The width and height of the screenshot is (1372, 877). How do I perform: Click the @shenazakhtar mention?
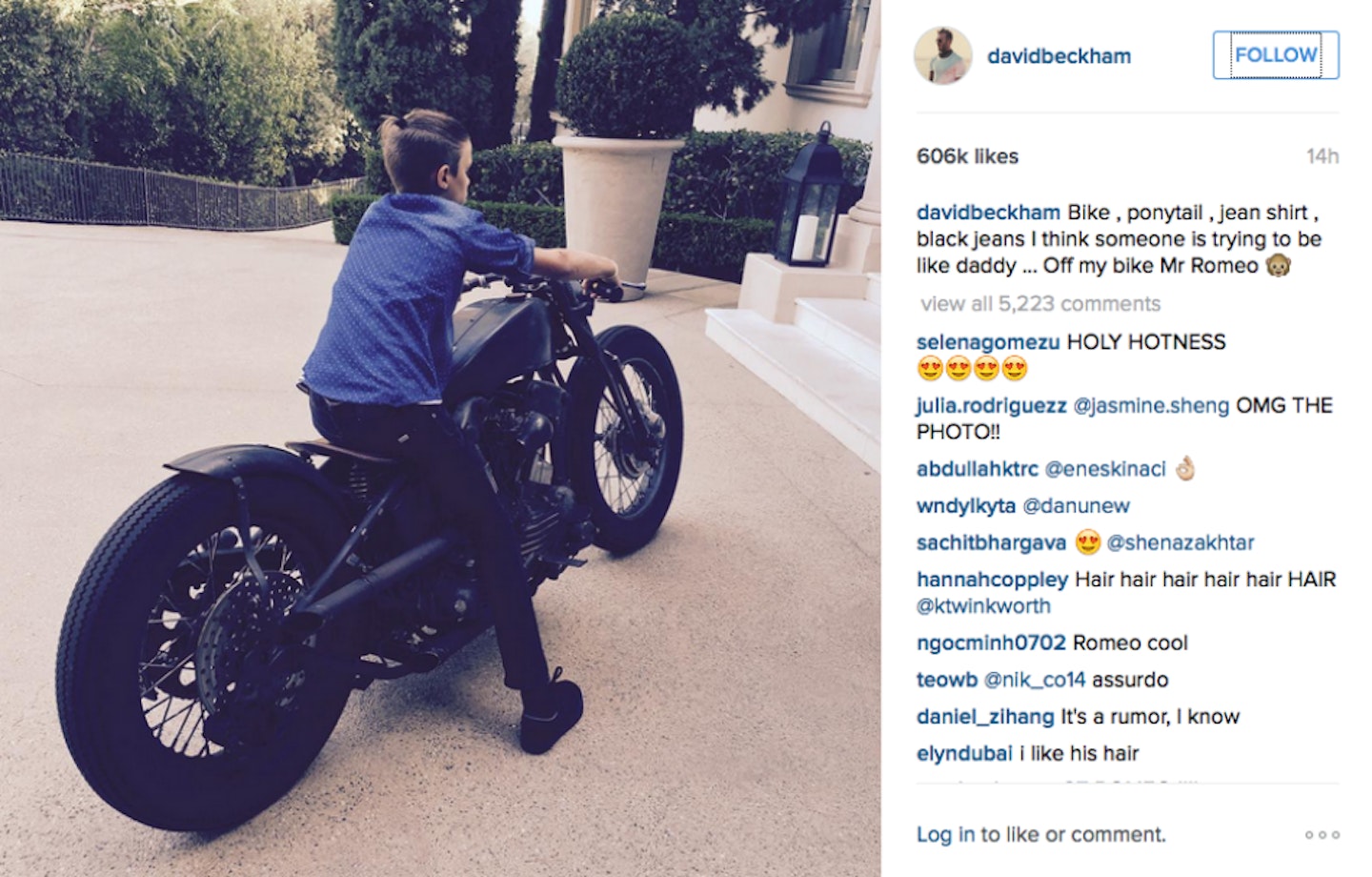point(1180,543)
